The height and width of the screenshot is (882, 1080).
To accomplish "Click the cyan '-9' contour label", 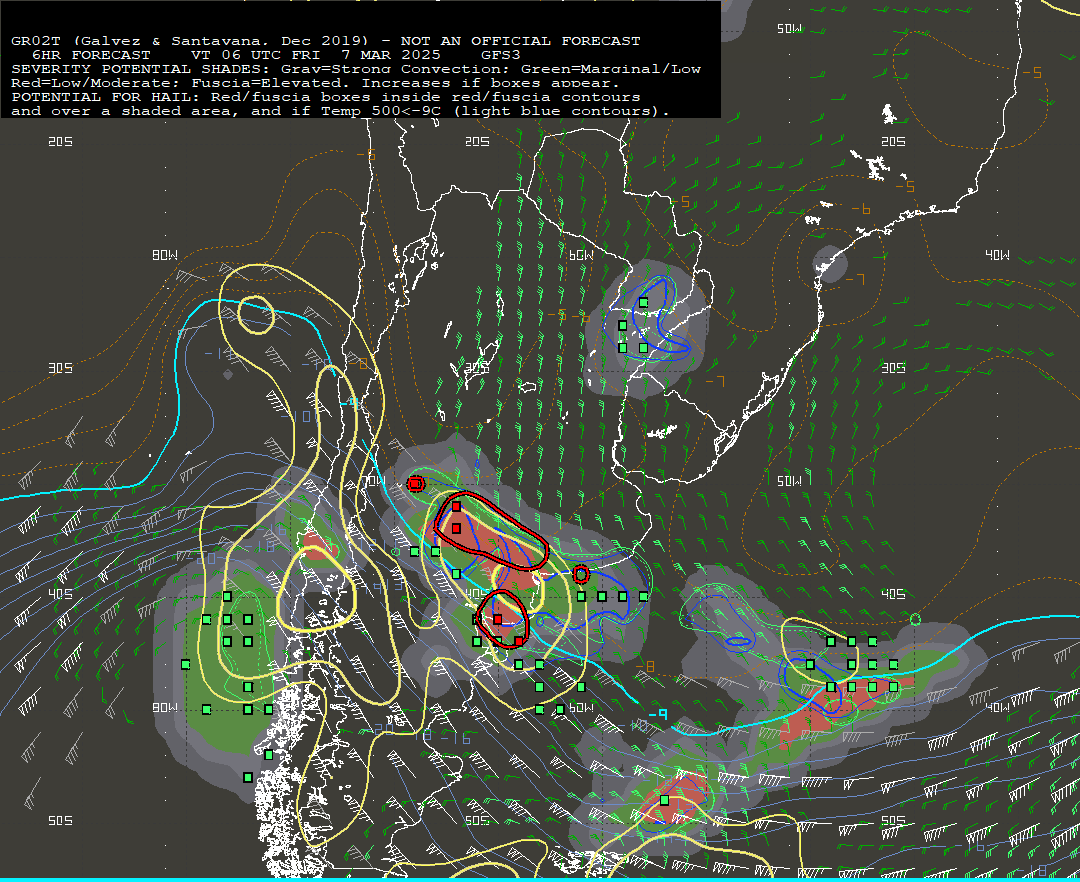I will coord(658,714).
